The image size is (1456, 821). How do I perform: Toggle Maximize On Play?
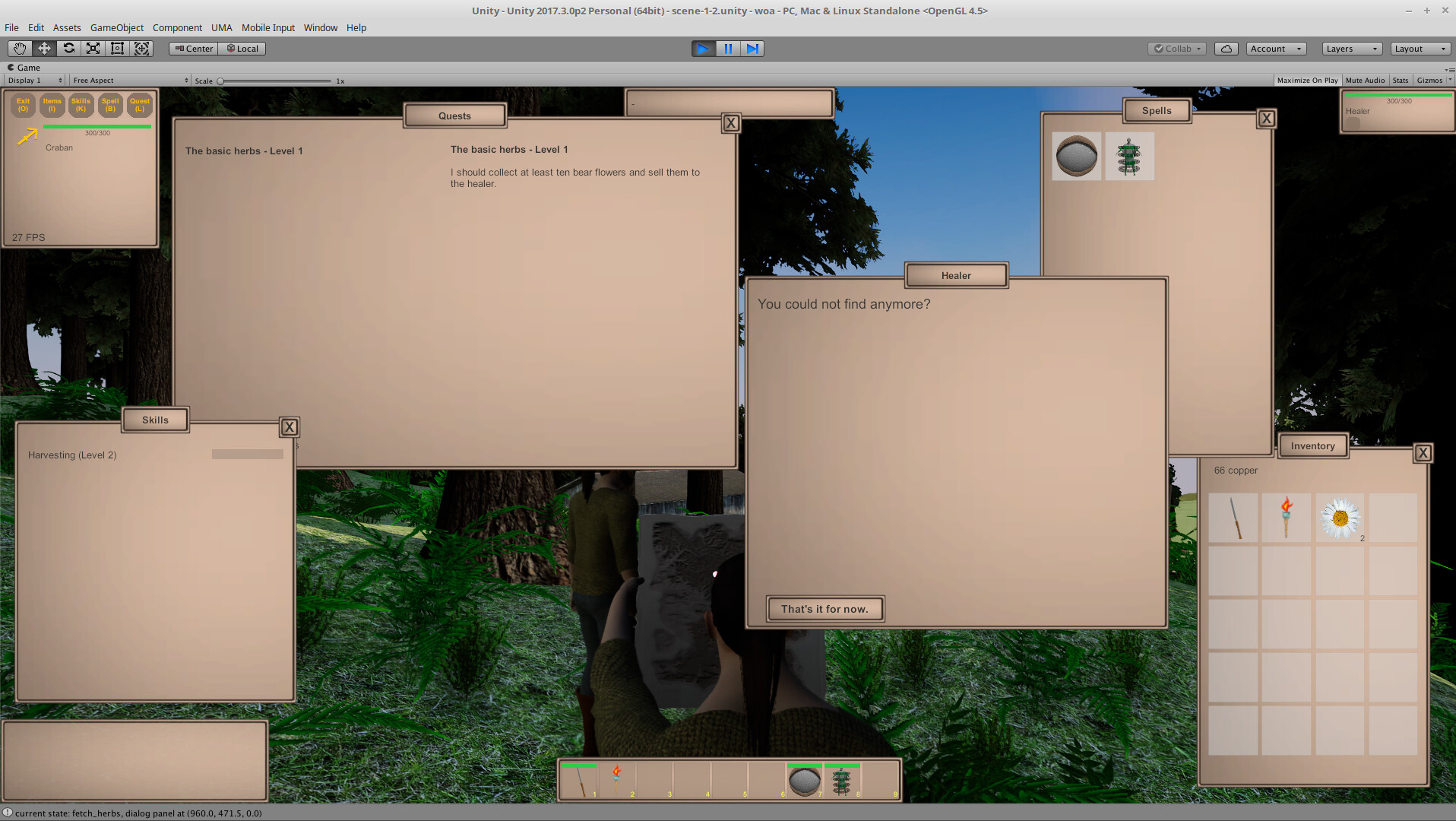tap(1306, 80)
